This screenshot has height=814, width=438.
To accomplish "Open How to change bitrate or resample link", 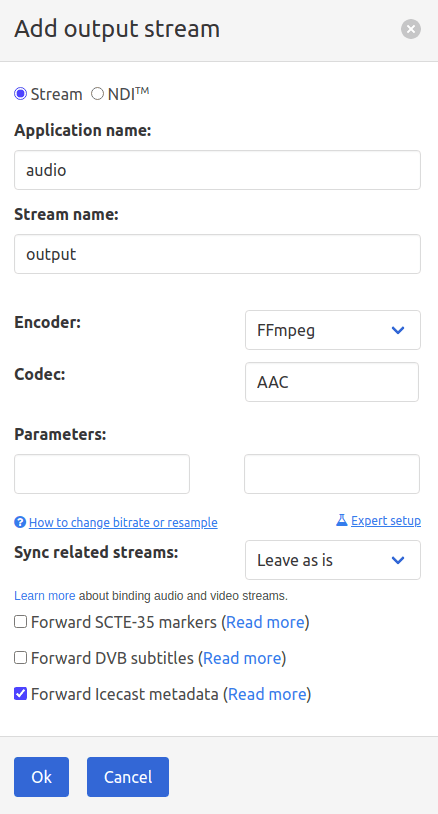I will 123,522.
